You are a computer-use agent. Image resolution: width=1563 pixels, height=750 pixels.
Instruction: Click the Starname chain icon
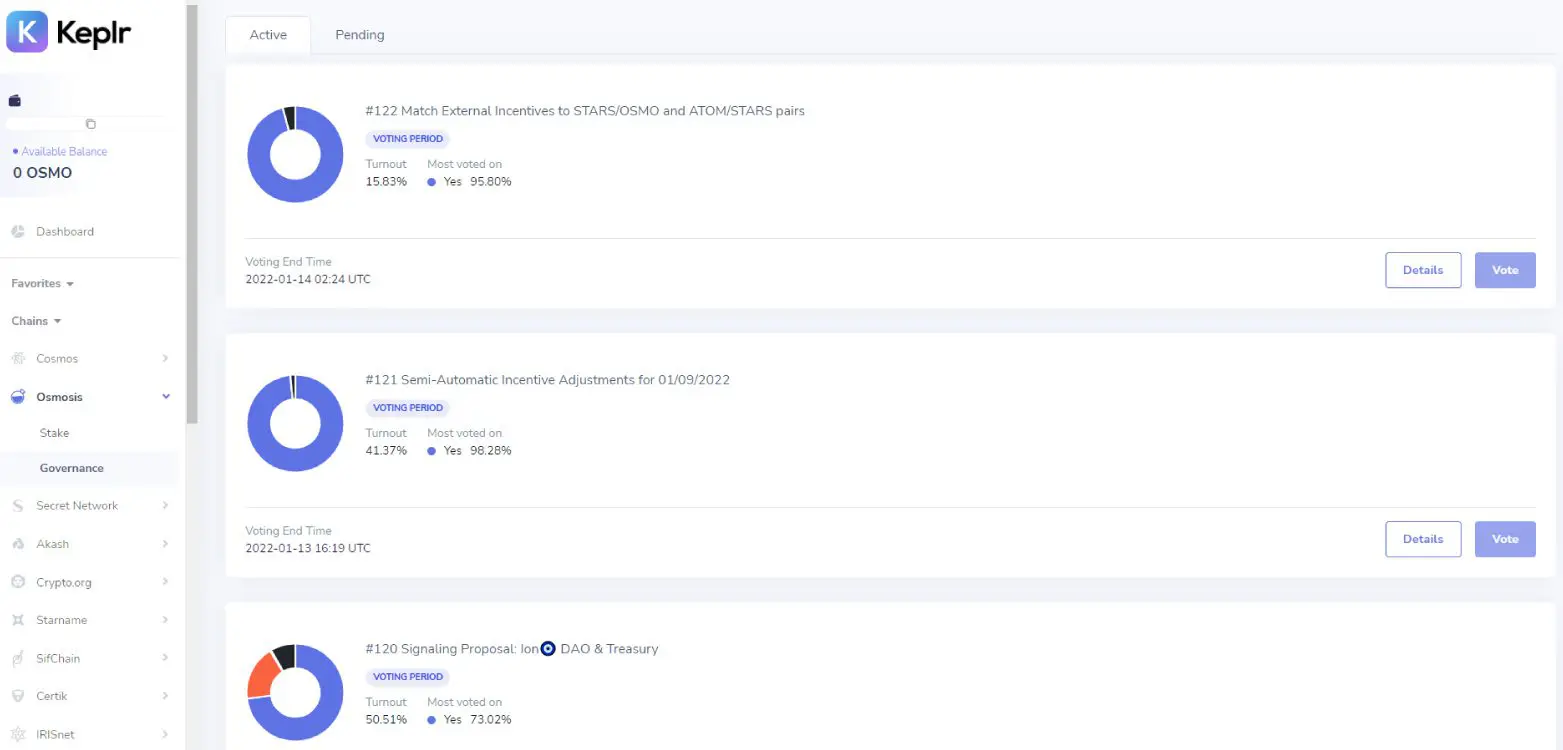pyautogui.click(x=18, y=620)
